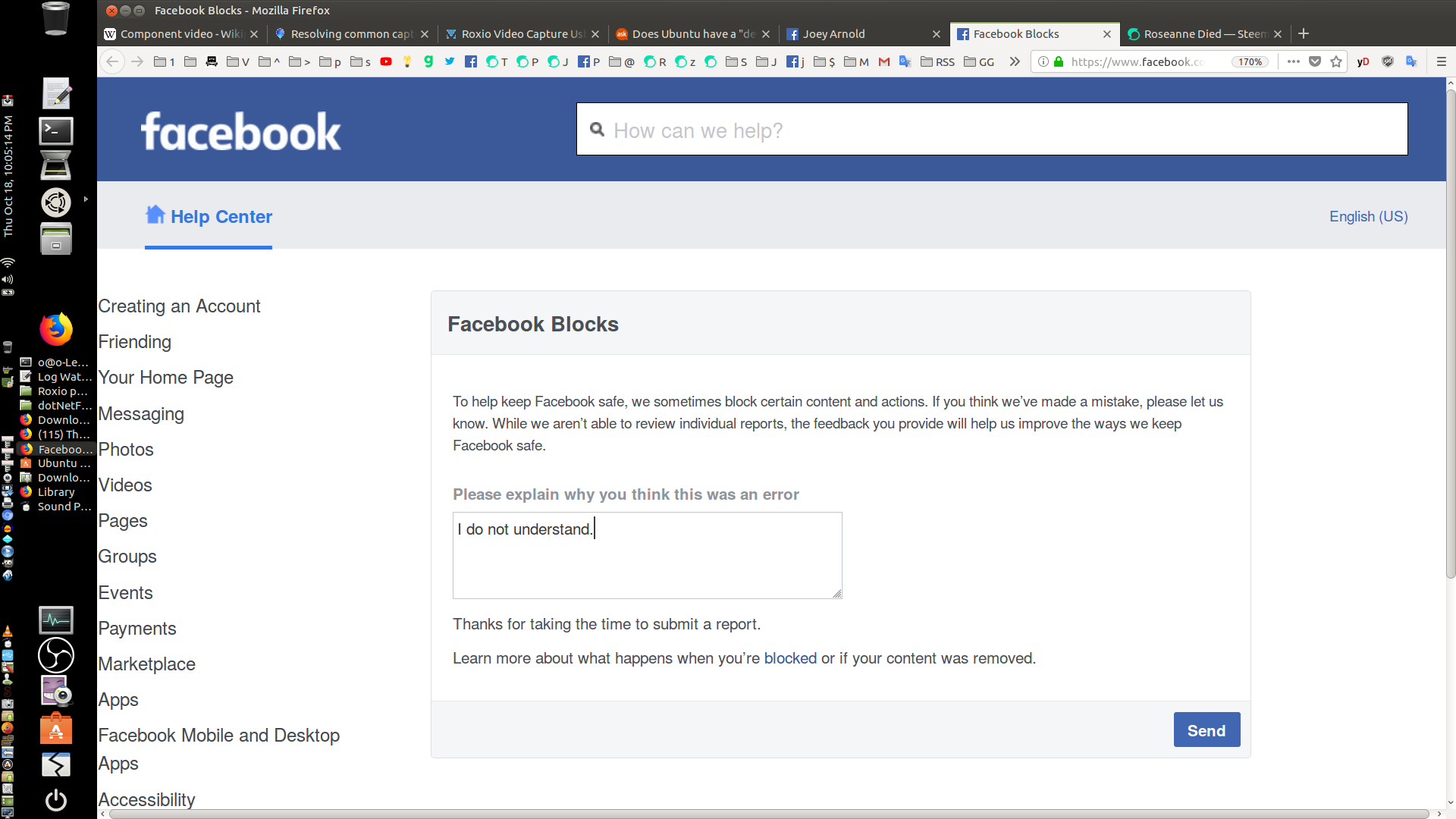Open the Google Translate bookmark
The width and height of the screenshot is (1456, 819).
tap(905, 61)
